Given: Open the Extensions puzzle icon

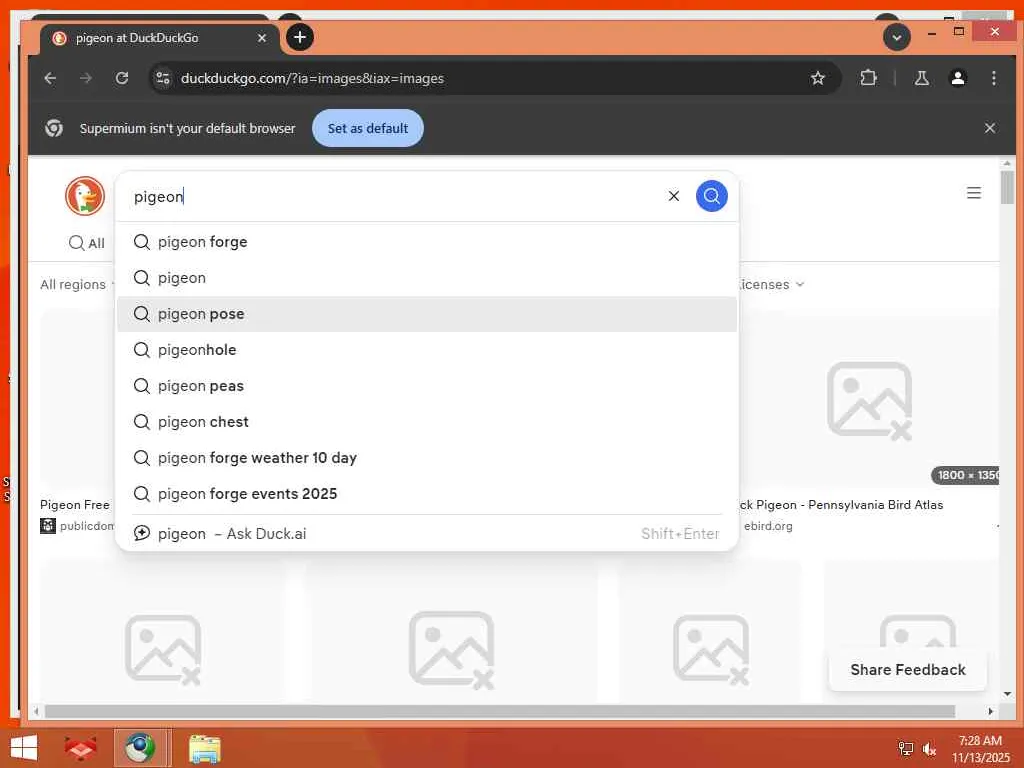Looking at the screenshot, I should tap(868, 78).
